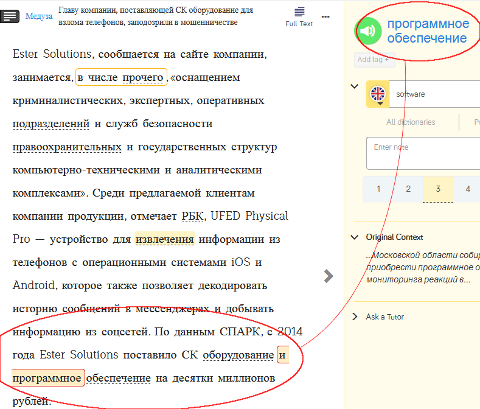480x409 pixels.
Task: Open the UK flag language dropdown
Action: coord(378,94)
